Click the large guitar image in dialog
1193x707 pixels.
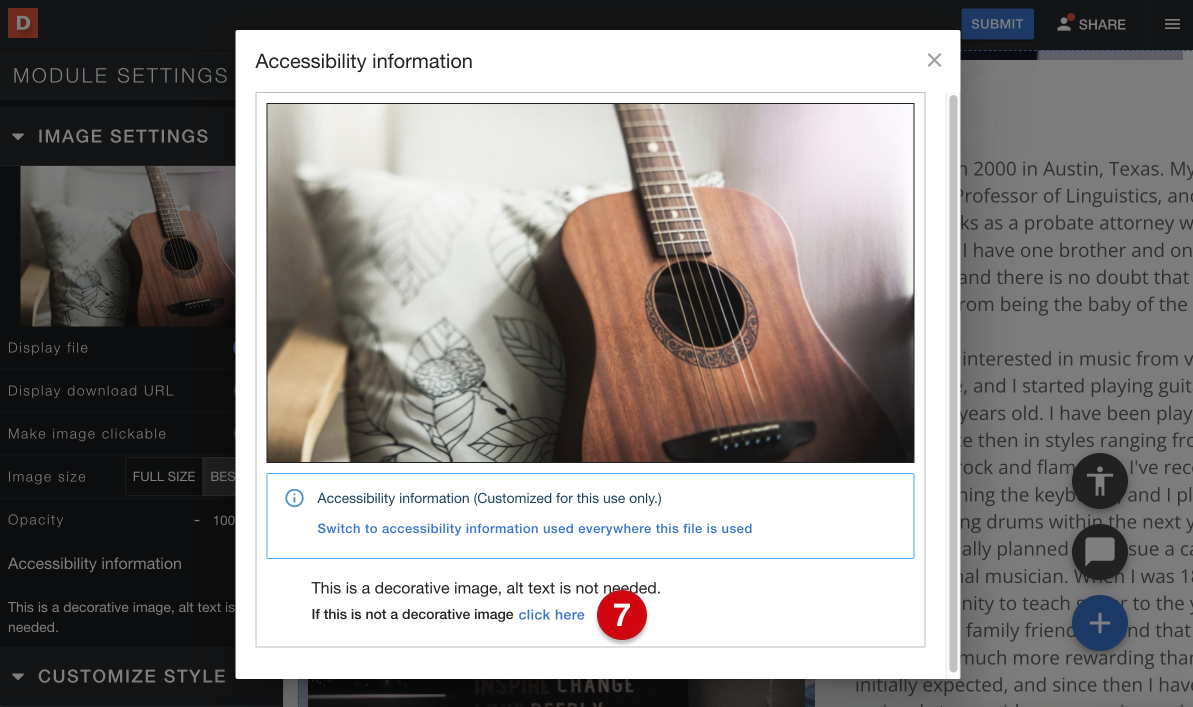click(590, 283)
